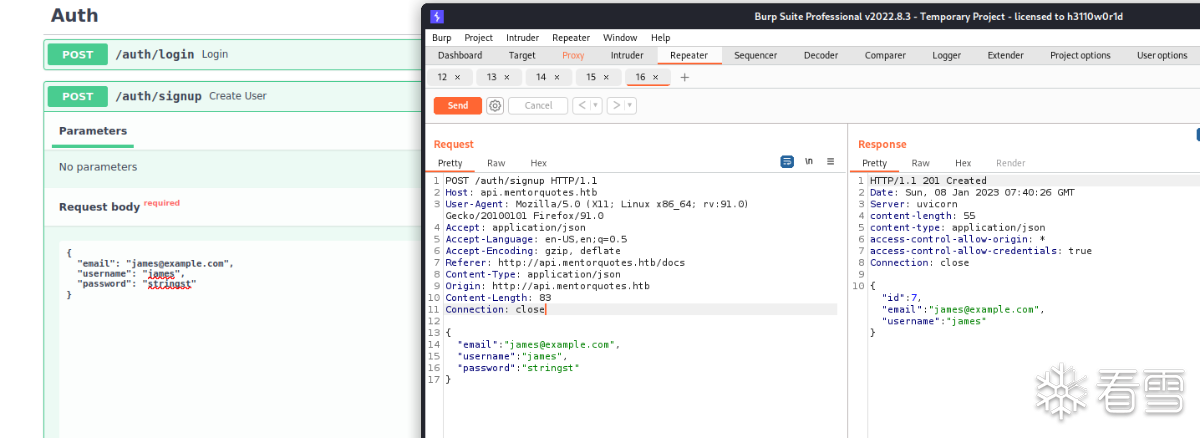
Task: Switch to the Sequencer tab
Action: (x=756, y=55)
